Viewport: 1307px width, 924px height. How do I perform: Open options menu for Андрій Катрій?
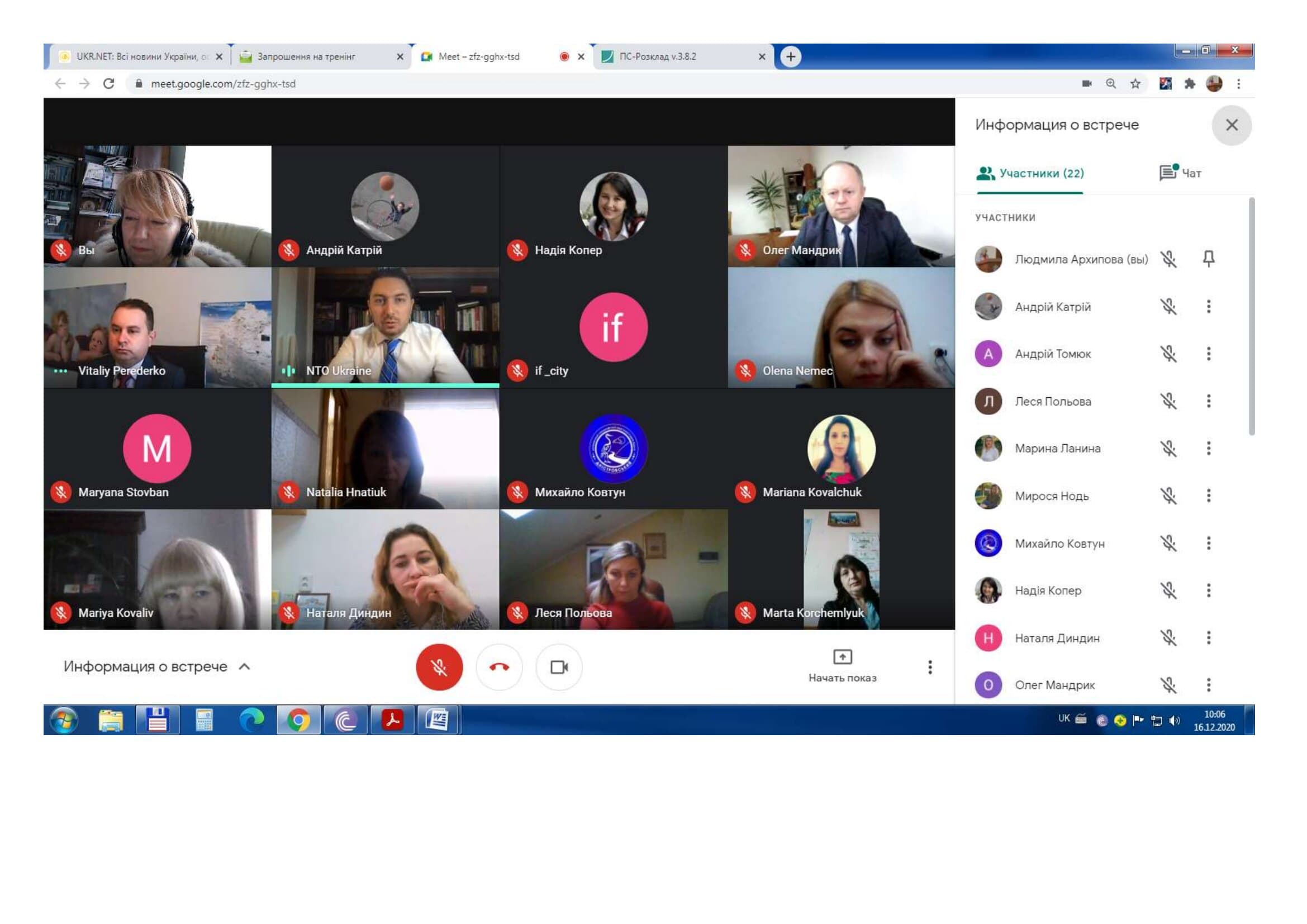(x=1208, y=307)
